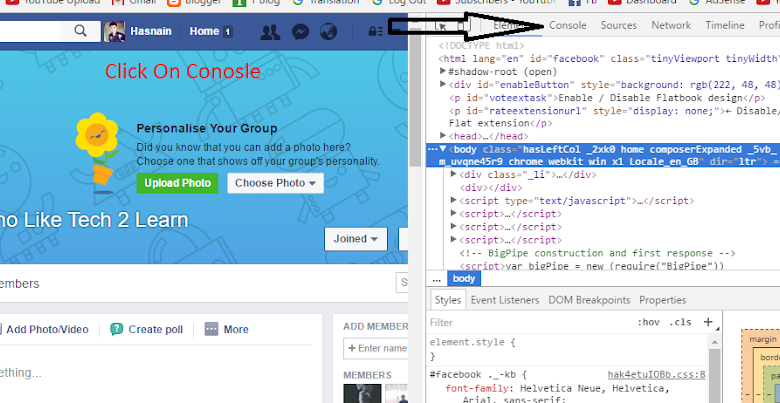Open the hak4etuIOBb.css:8 source link

[656, 375]
